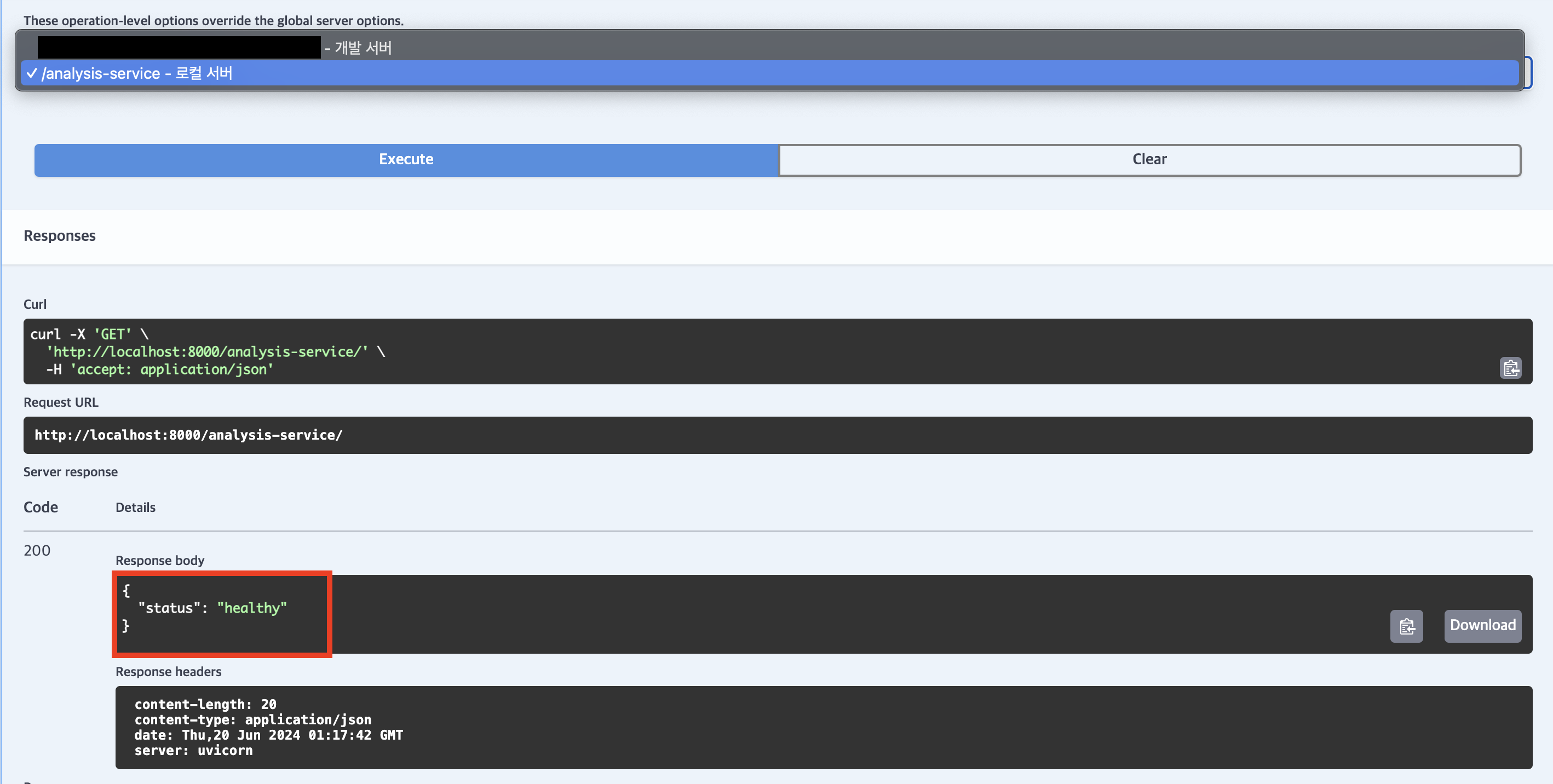Image resolution: width=1553 pixels, height=784 pixels.
Task: Click the checkmark next to /analysis-service option
Action: coord(32,73)
